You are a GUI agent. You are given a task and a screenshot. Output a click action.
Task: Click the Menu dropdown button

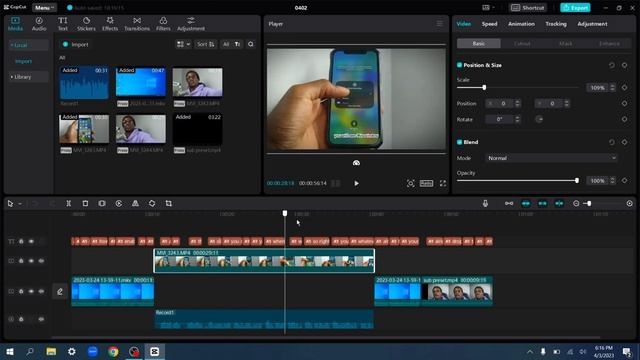[x=44, y=8]
